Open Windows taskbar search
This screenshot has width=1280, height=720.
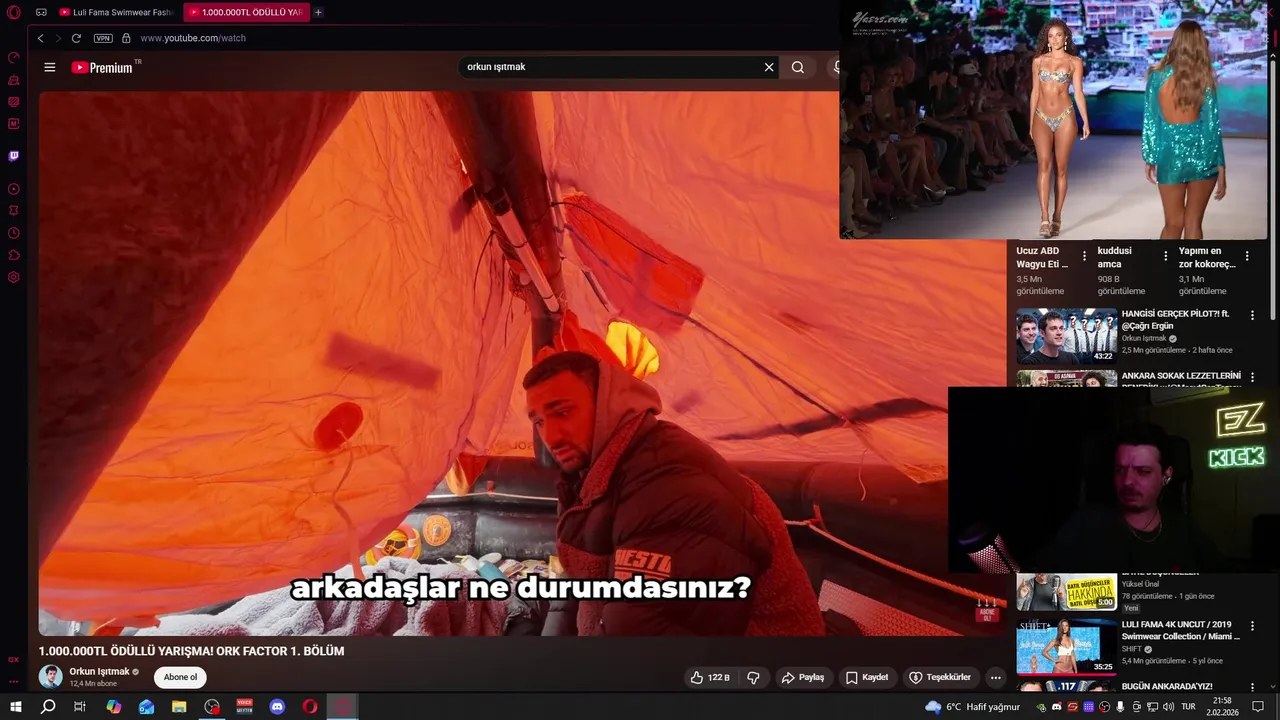coord(48,707)
